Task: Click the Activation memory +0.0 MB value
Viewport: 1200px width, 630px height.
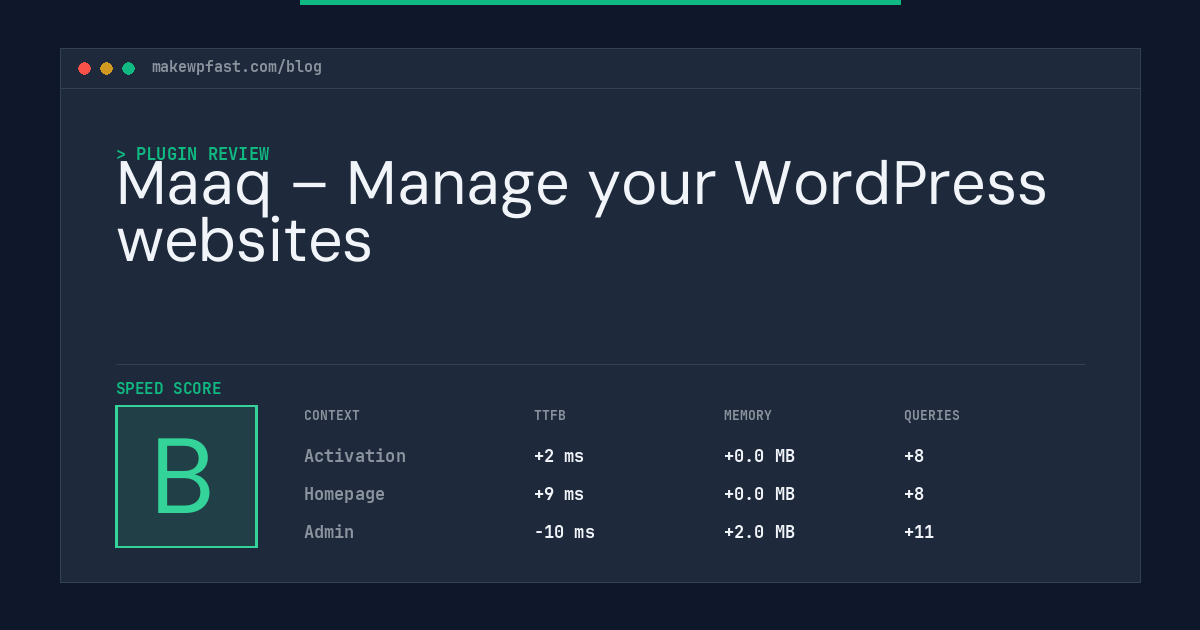Action: [x=759, y=456]
